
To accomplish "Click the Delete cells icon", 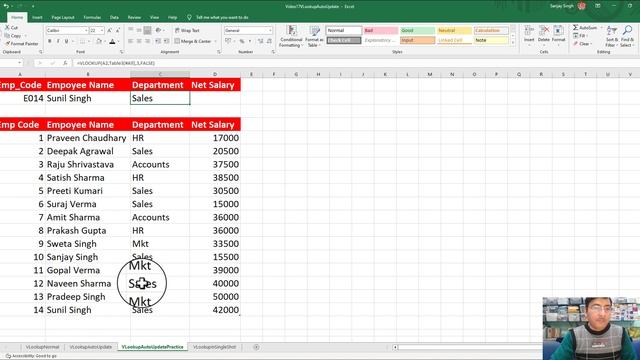I will (544, 34).
